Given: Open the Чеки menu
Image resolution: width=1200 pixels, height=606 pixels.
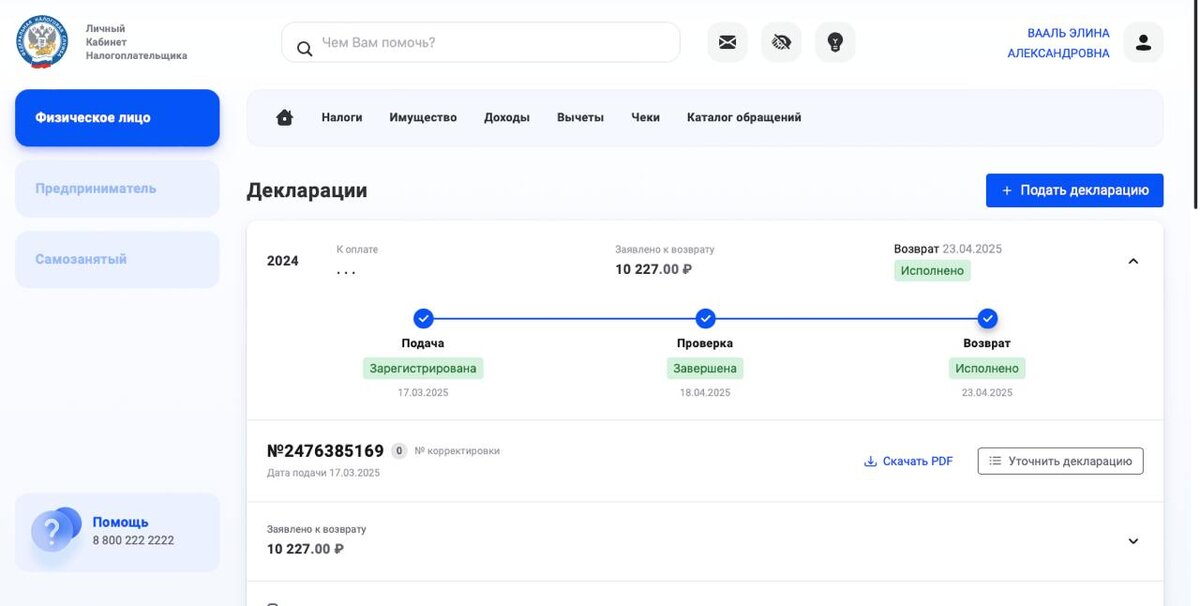Looking at the screenshot, I should click(645, 117).
